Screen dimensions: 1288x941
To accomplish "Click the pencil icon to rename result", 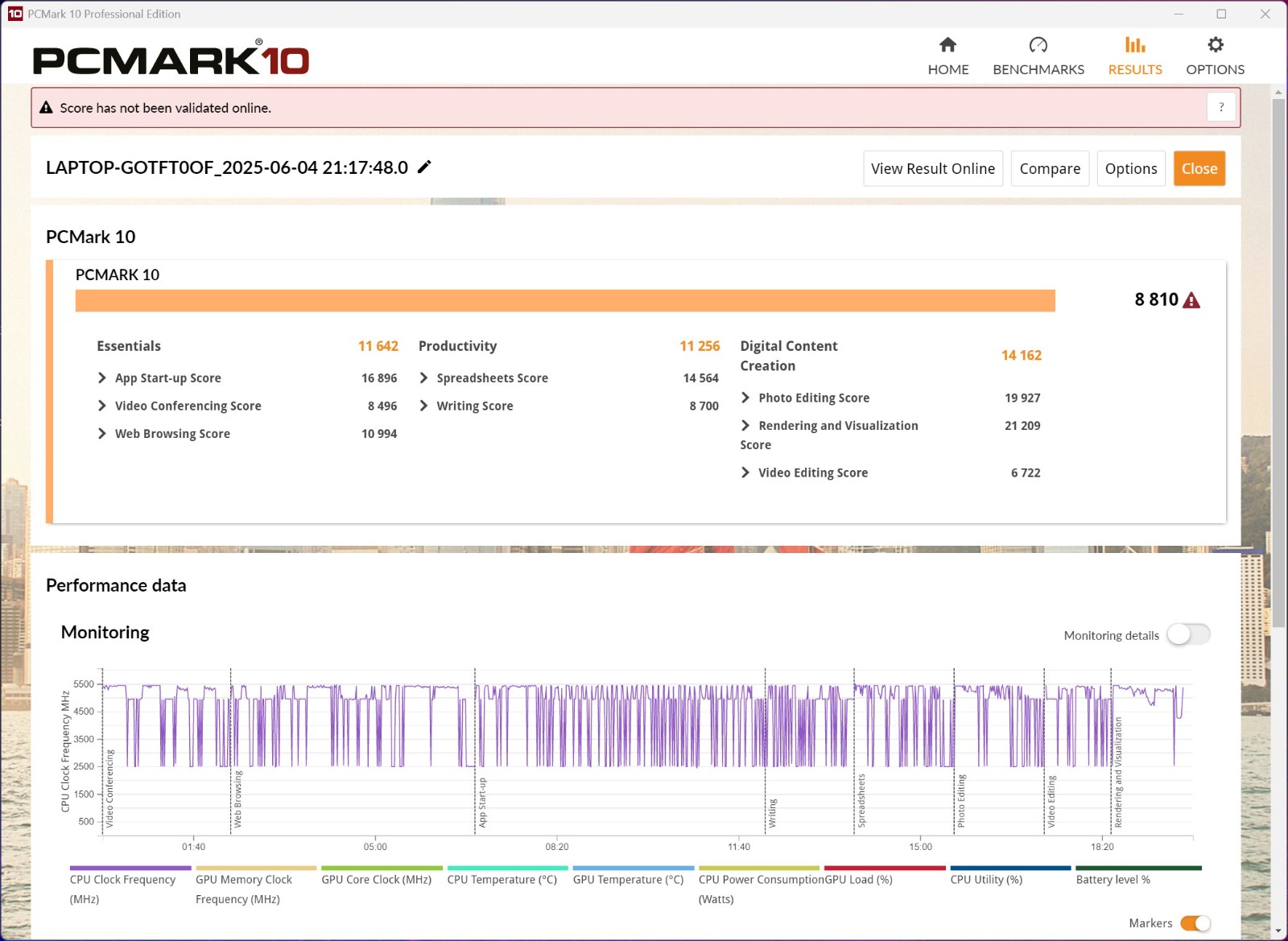I will (424, 167).
